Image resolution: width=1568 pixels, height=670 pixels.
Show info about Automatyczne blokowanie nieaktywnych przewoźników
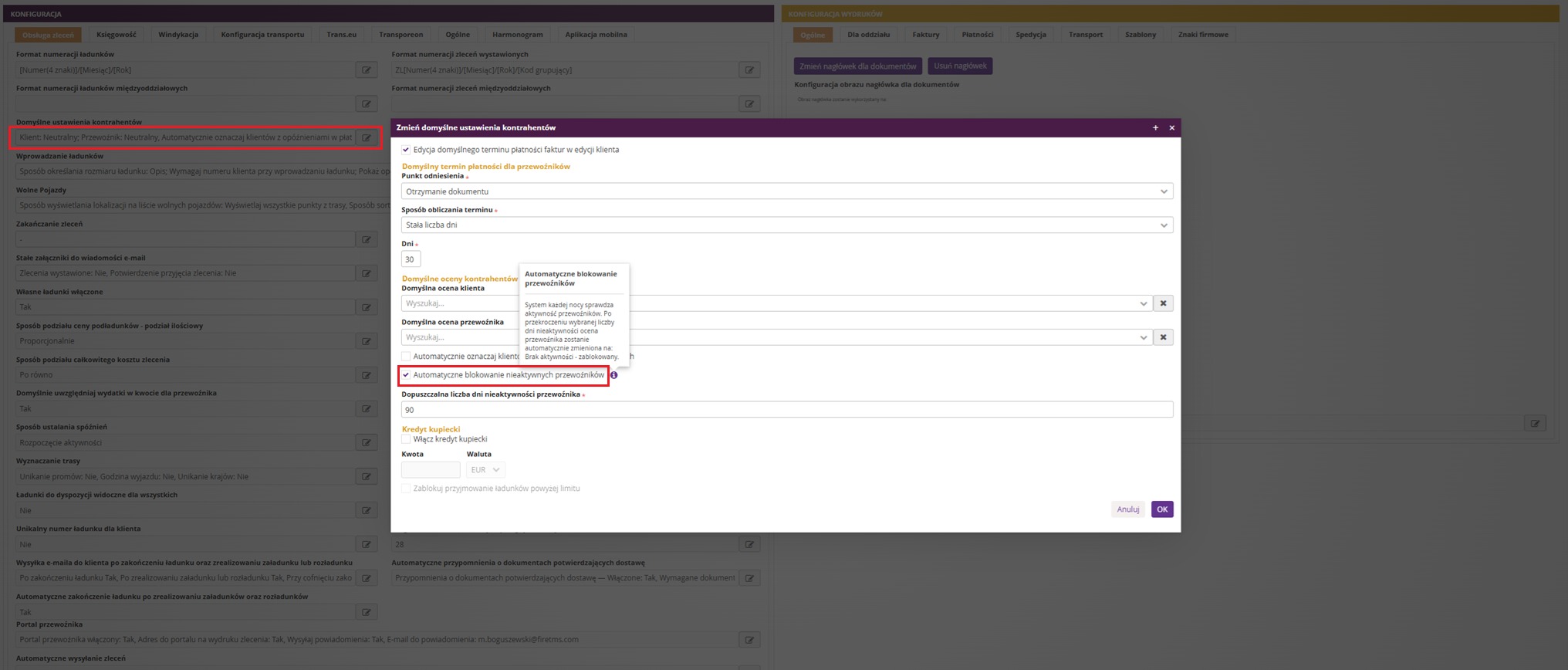tap(614, 375)
